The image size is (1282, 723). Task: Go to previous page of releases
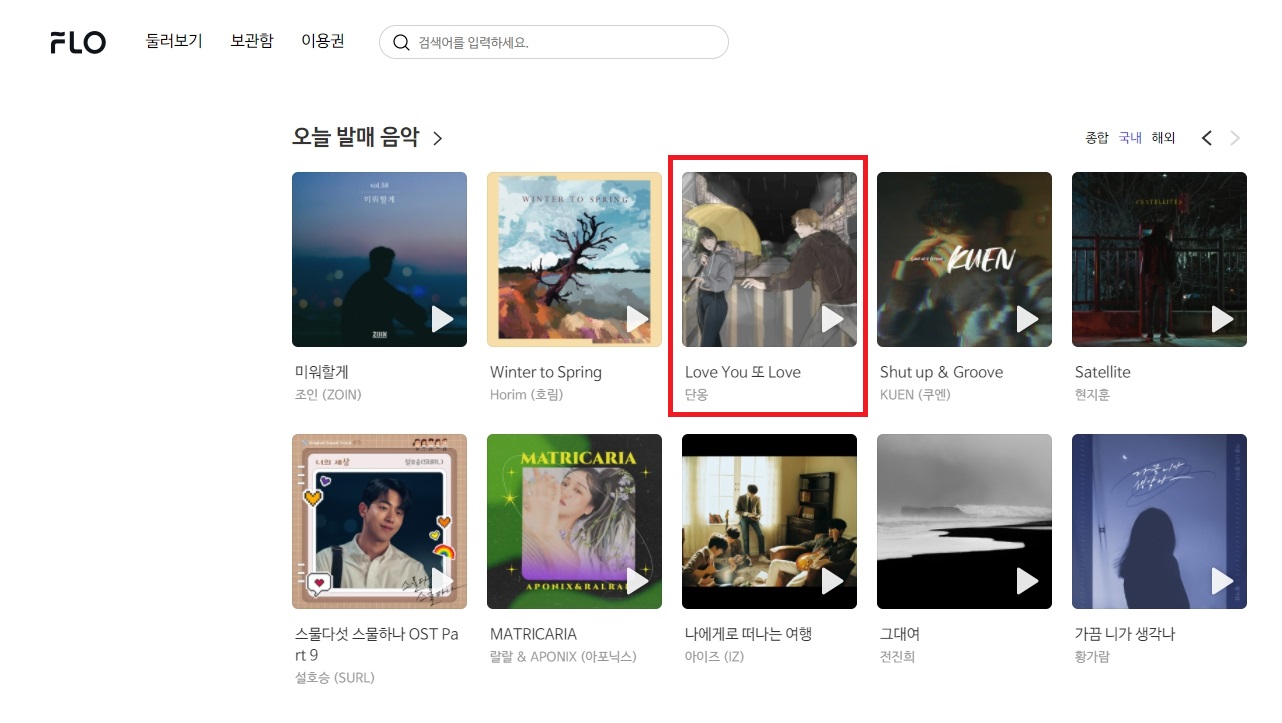pos(1207,138)
